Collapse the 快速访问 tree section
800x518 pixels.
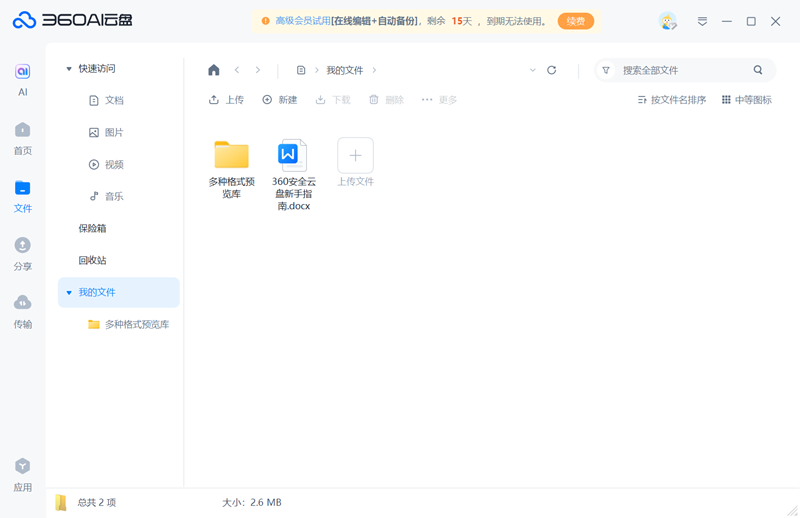[x=69, y=69]
